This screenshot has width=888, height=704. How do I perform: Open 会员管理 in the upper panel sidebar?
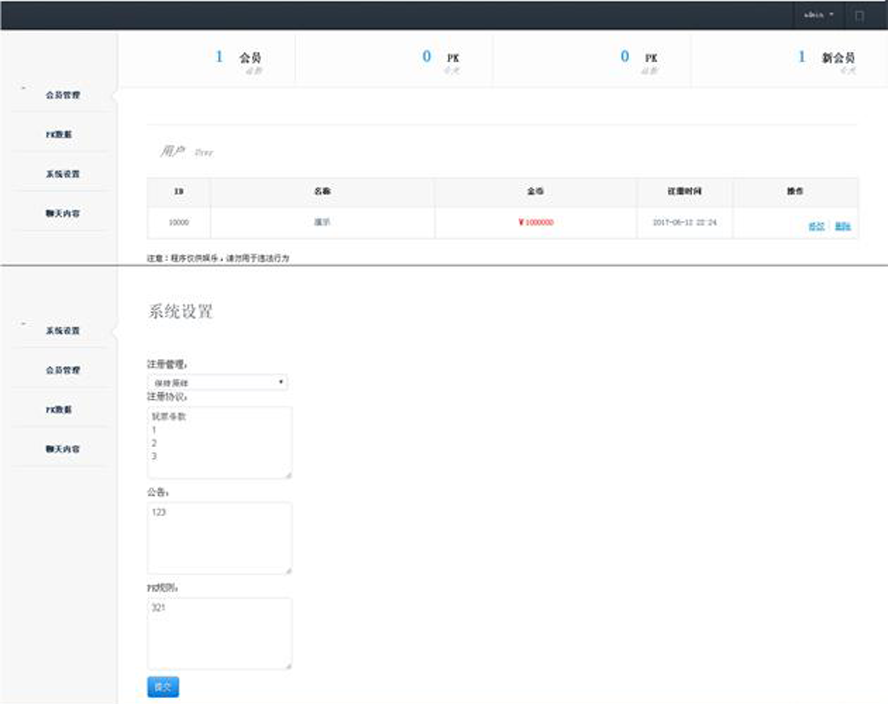[63, 95]
